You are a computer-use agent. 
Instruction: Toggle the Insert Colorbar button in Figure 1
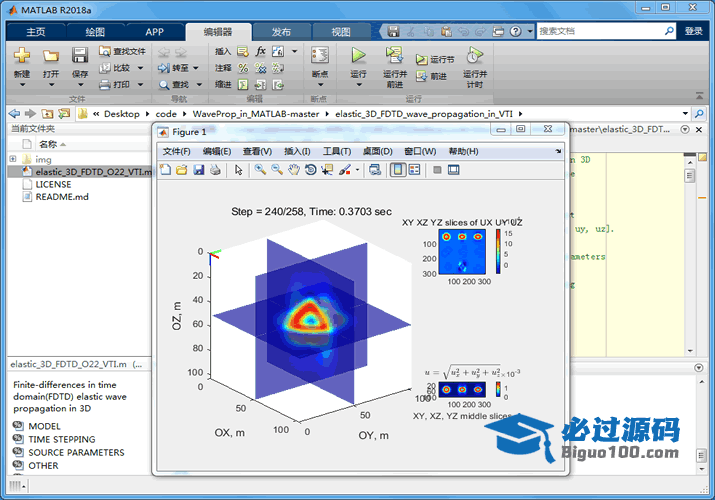[398, 170]
